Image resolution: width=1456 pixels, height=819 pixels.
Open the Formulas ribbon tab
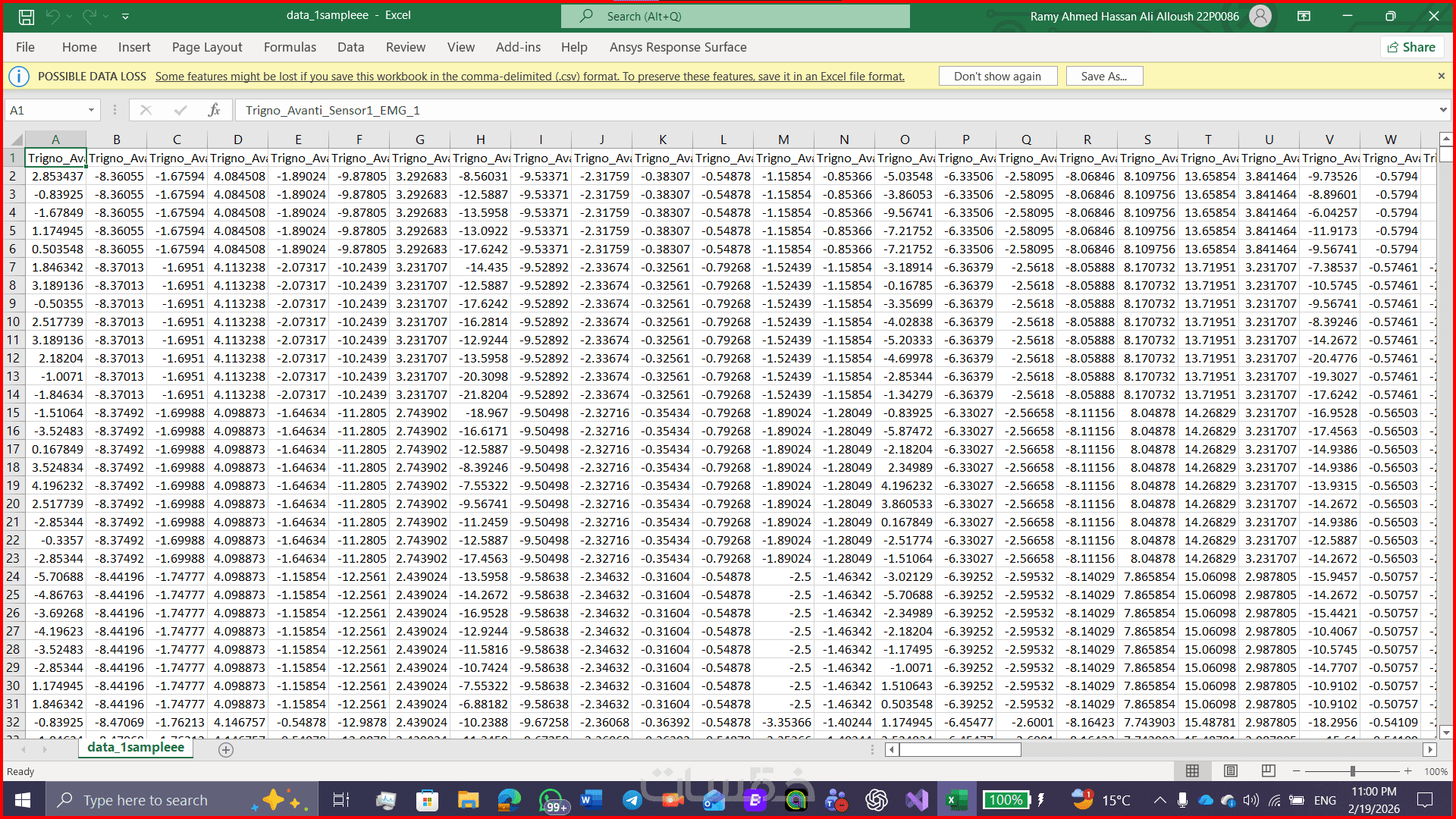point(290,47)
